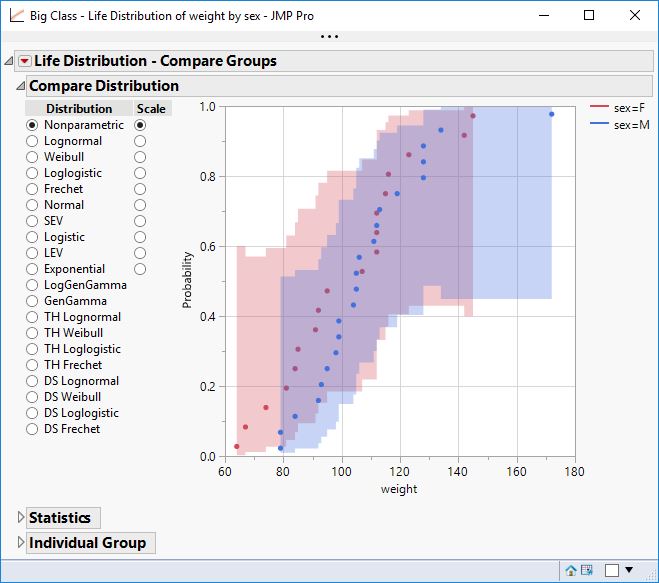Click the Distribution column header
Image resolution: width=659 pixels, height=583 pixels.
[79, 108]
